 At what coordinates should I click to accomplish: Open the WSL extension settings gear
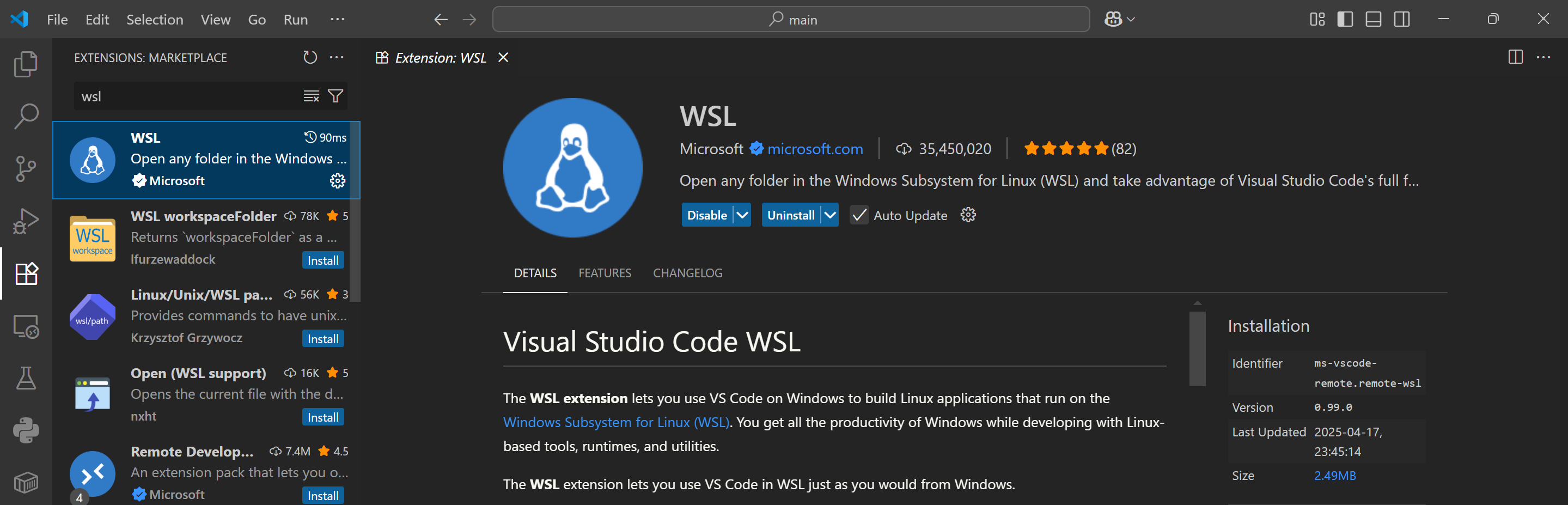pos(967,215)
